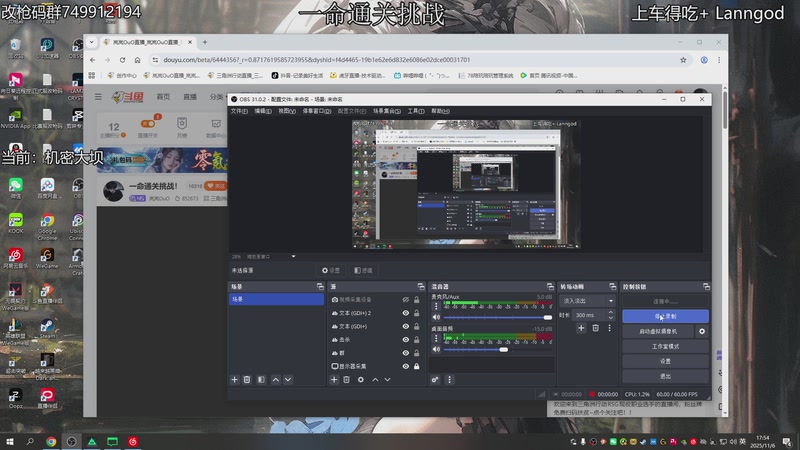Mute the 桌面音频 speaker icon

(436, 349)
